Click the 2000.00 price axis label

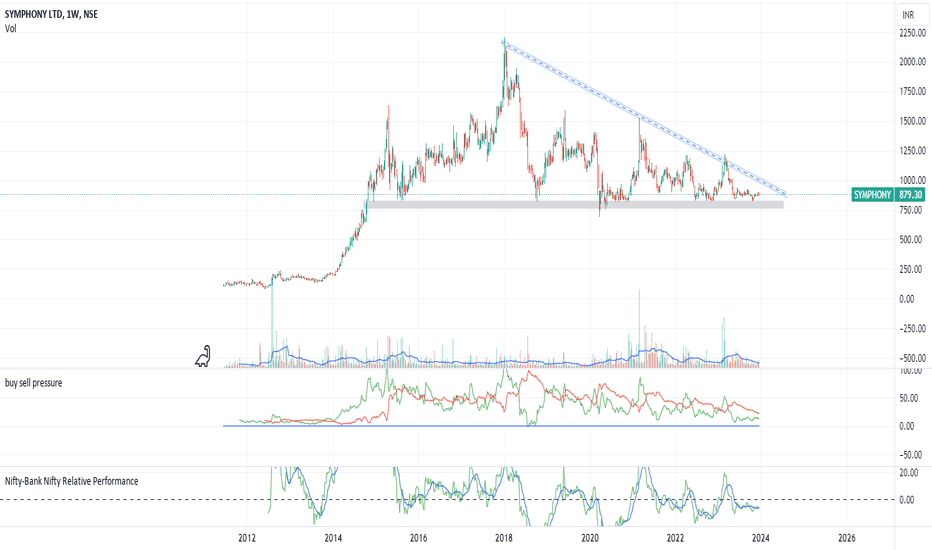tap(912, 61)
